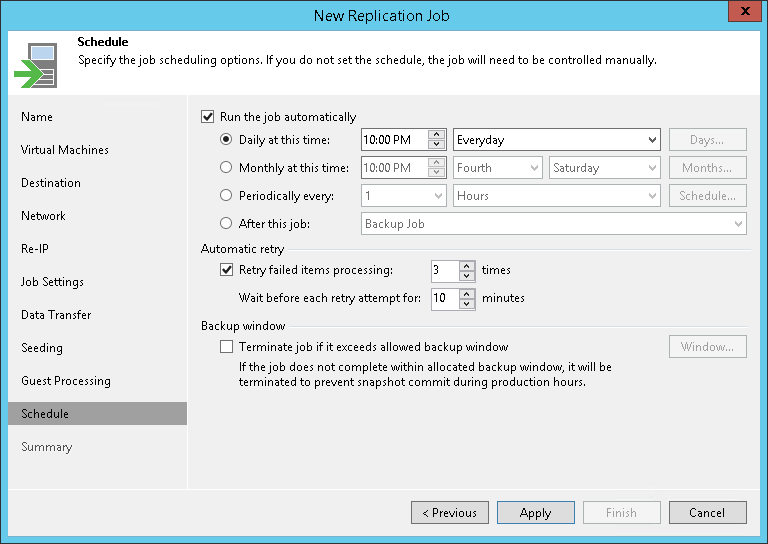Toggle Run the job automatically checkbox
The width and height of the screenshot is (768, 544).
(208, 117)
